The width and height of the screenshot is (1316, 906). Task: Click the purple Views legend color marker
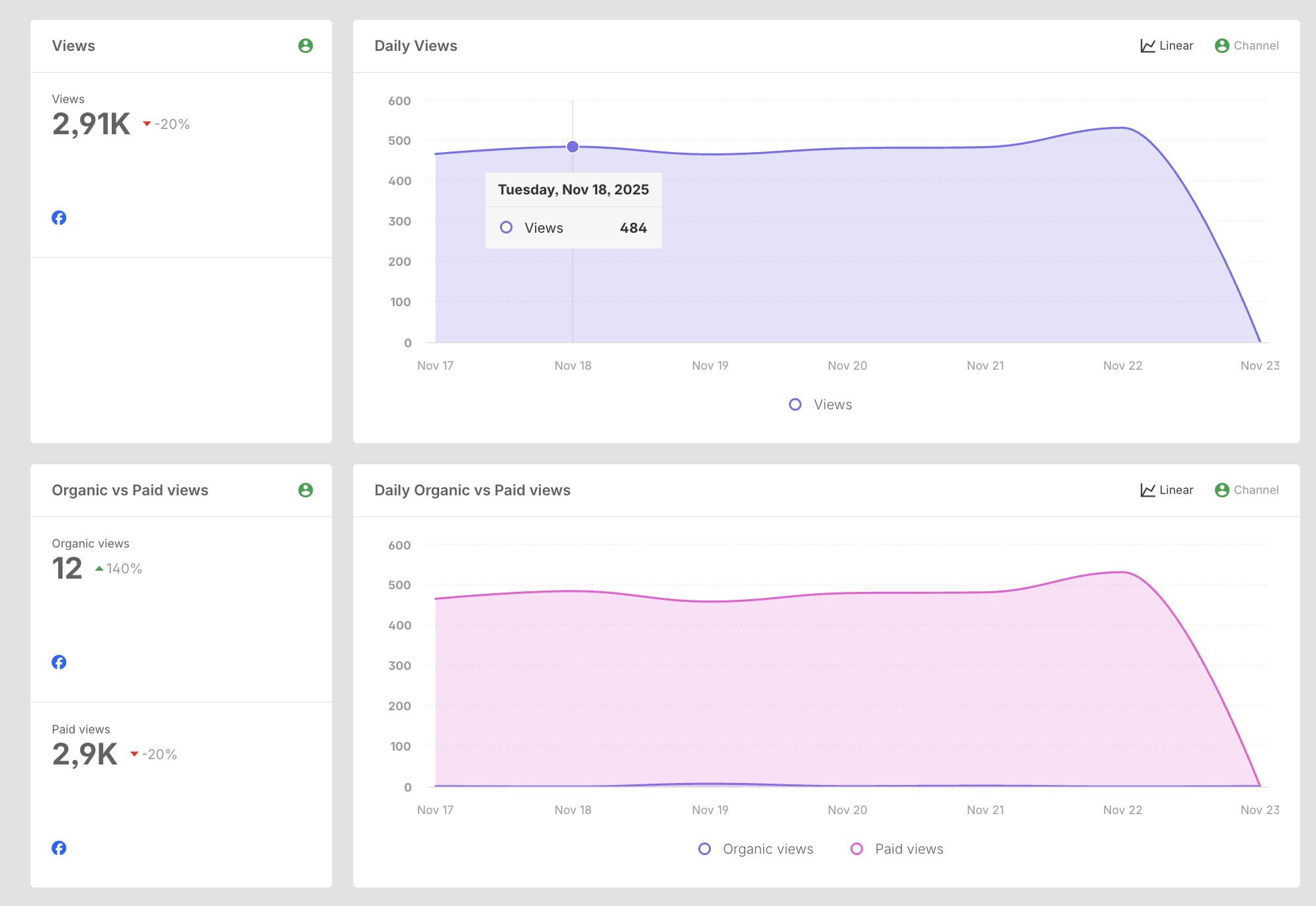click(x=795, y=405)
